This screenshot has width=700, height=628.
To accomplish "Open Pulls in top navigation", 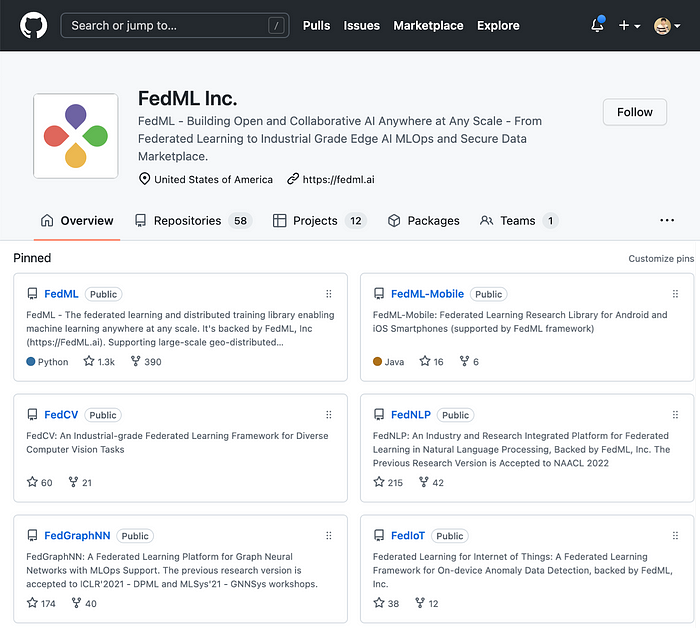I will (317, 25).
